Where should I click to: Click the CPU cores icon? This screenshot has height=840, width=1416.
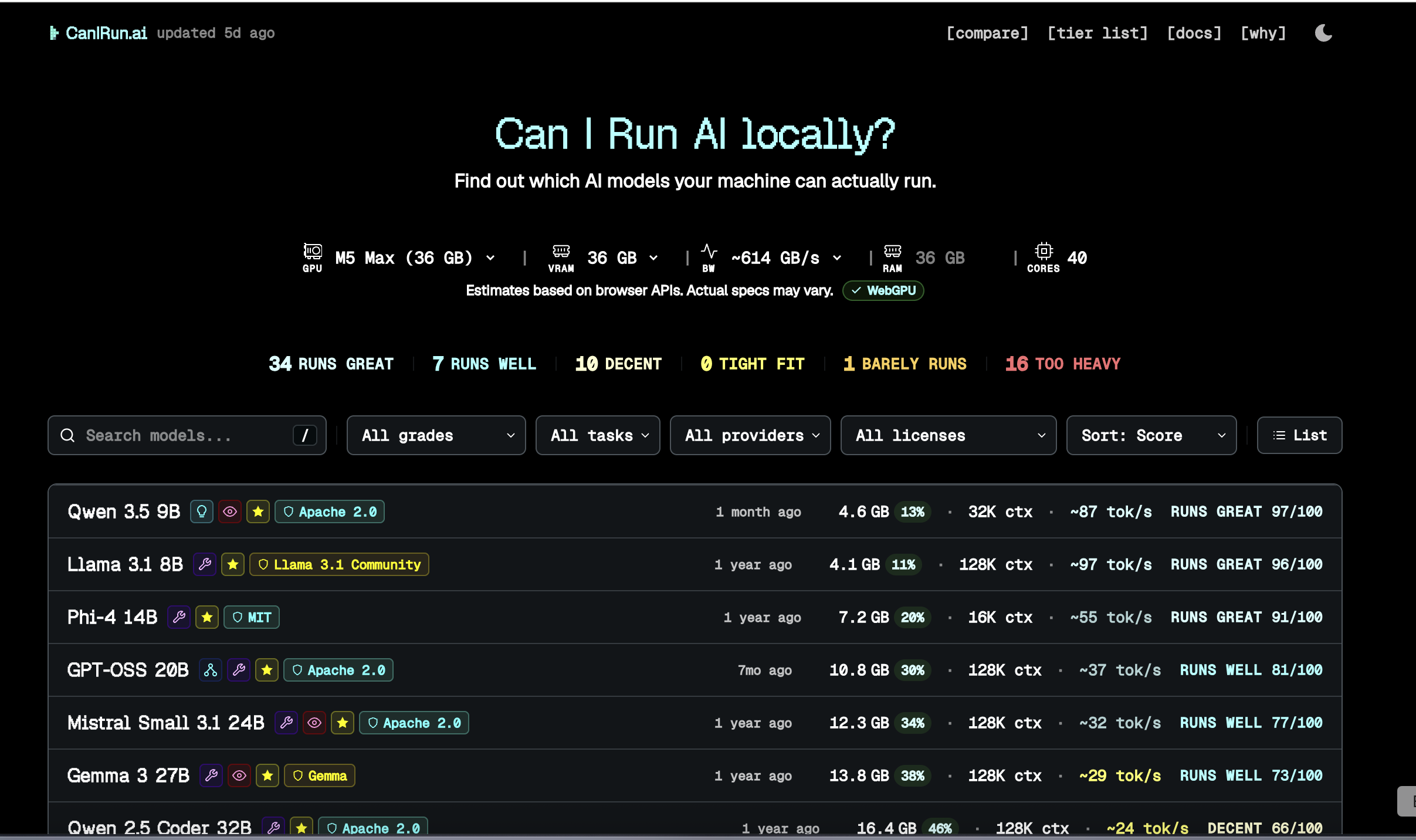point(1044,252)
